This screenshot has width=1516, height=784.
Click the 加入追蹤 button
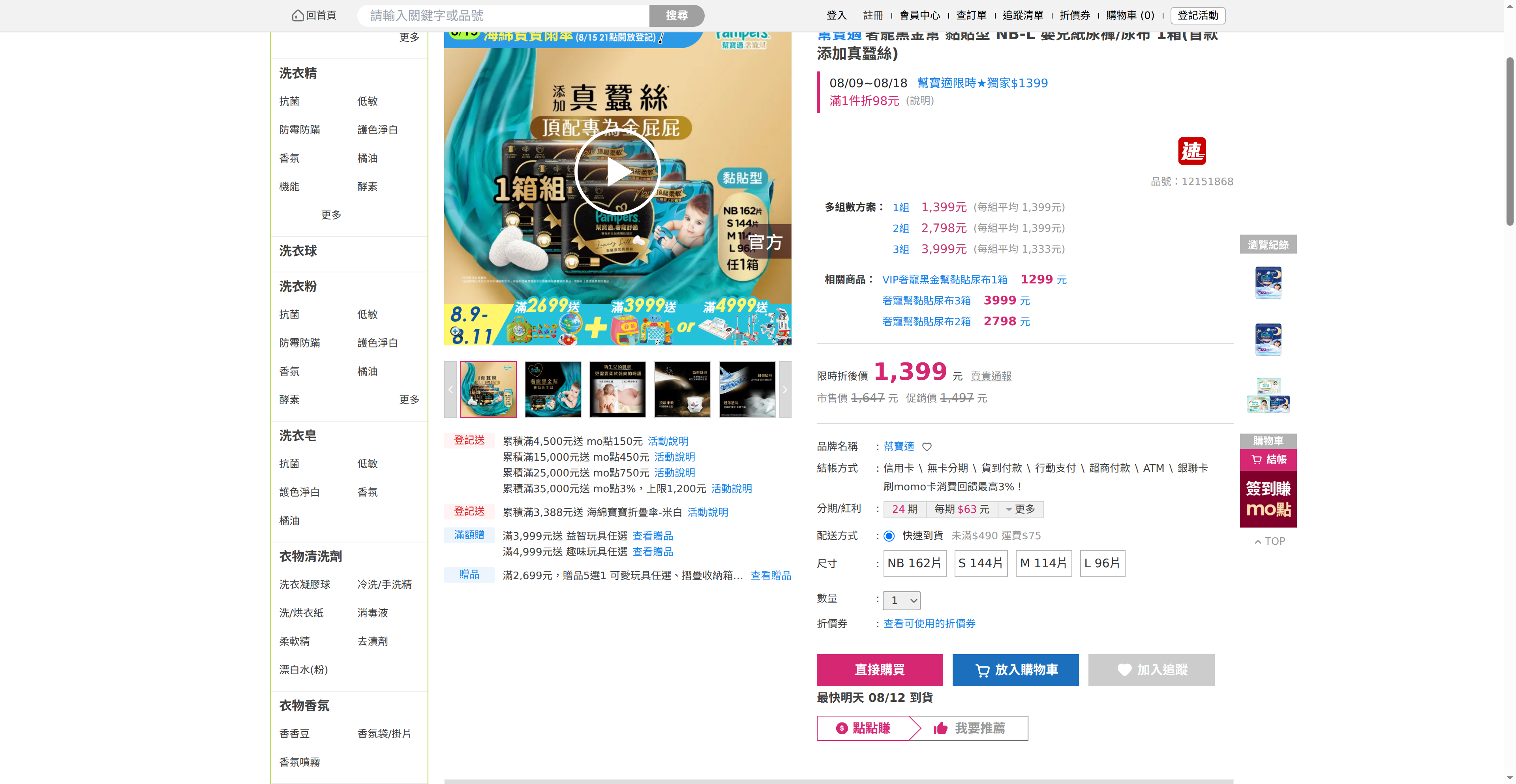[1151, 670]
